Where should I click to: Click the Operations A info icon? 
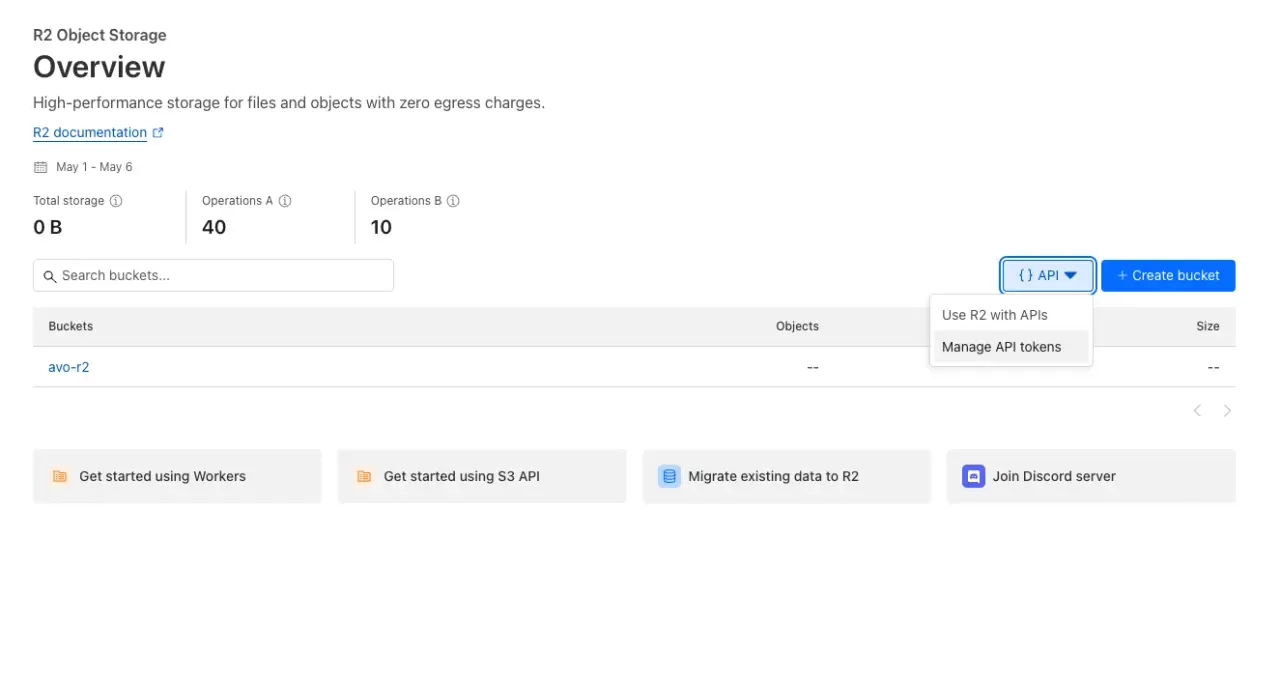click(x=285, y=201)
